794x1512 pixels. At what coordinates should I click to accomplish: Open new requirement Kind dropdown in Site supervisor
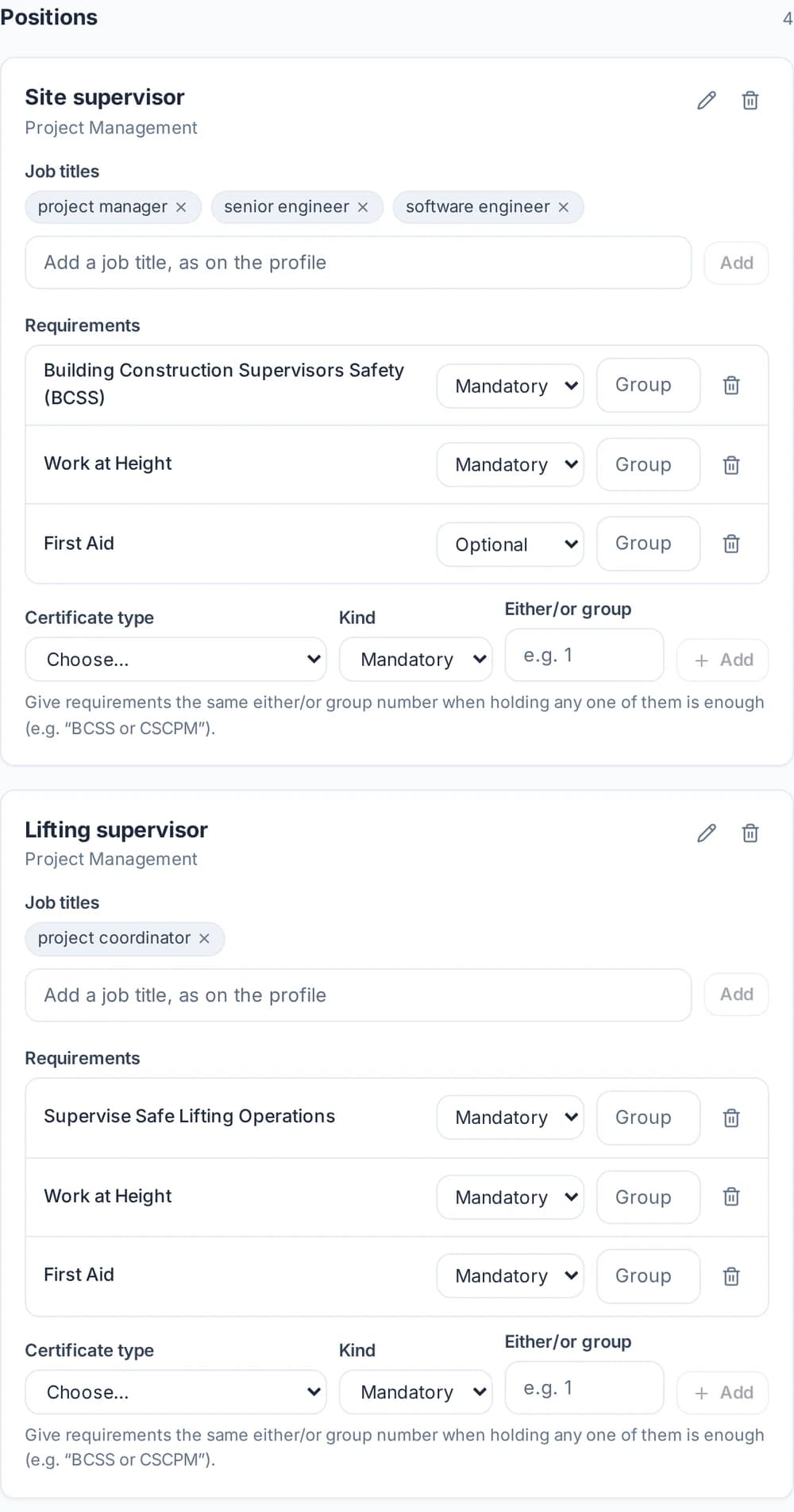415,659
